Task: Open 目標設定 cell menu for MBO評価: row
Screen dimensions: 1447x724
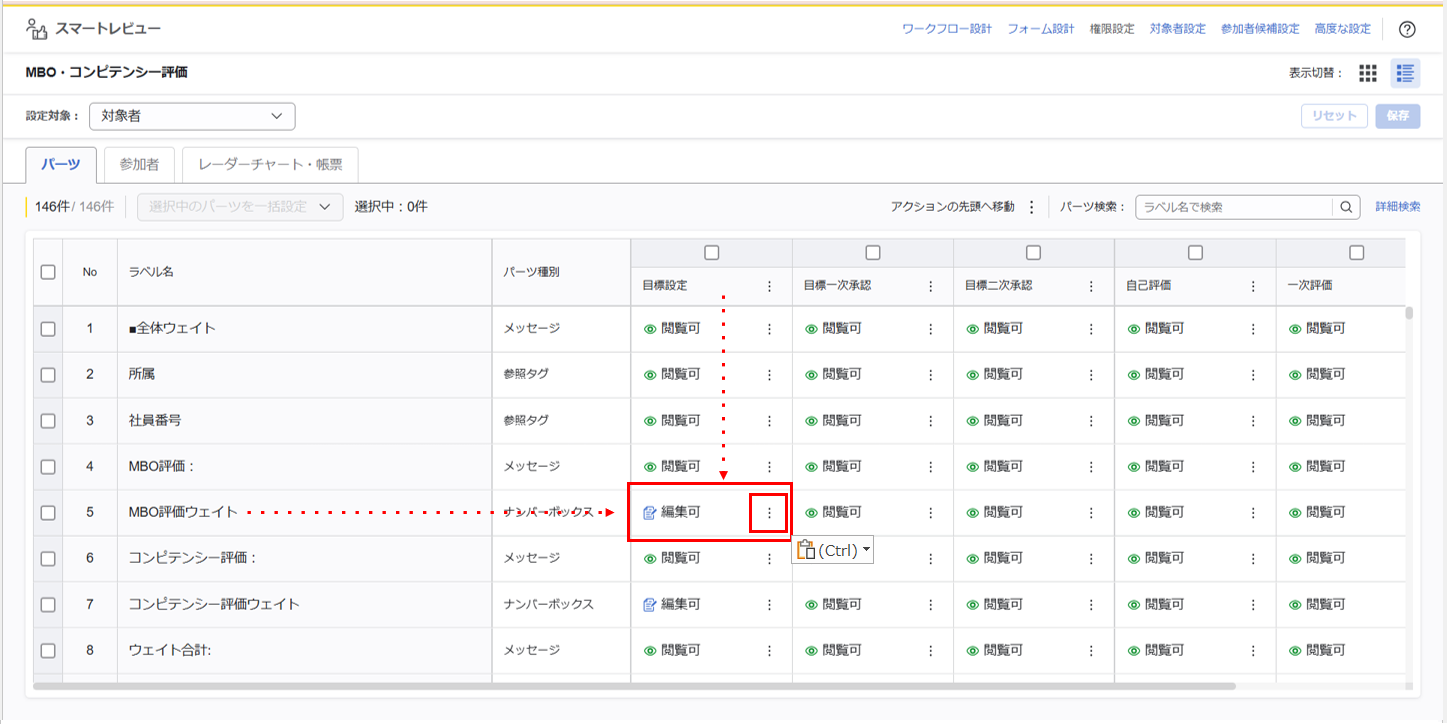Action: 769,467
